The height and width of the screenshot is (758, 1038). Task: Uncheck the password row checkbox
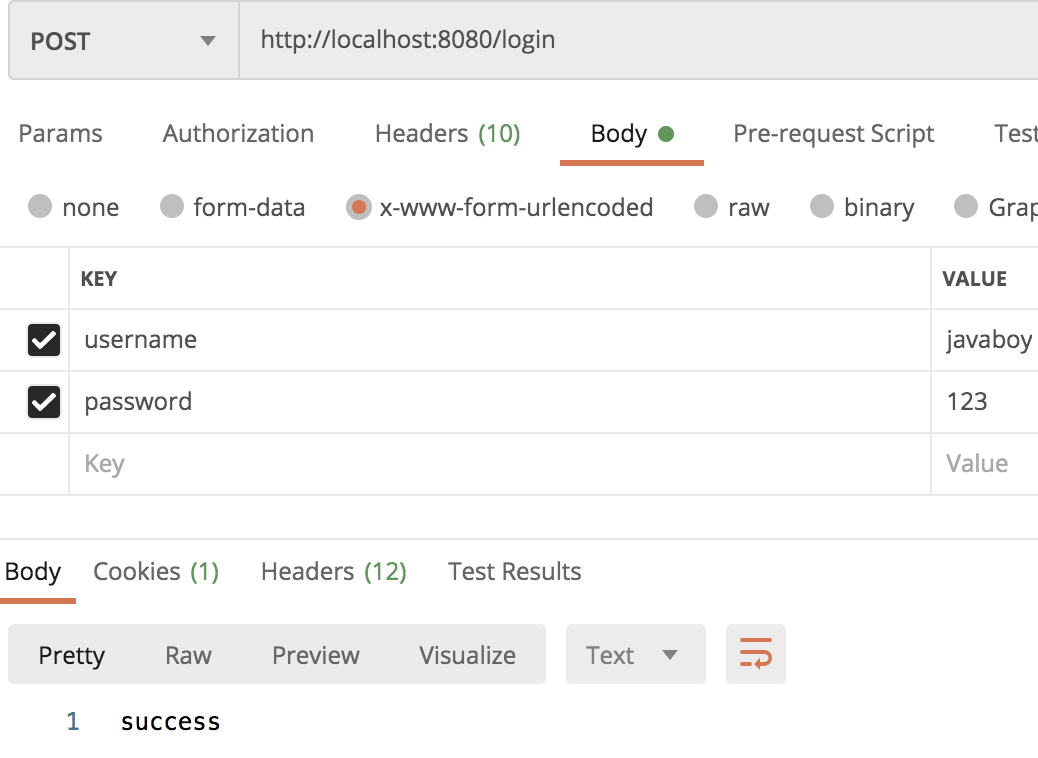[x=44, y=402]
